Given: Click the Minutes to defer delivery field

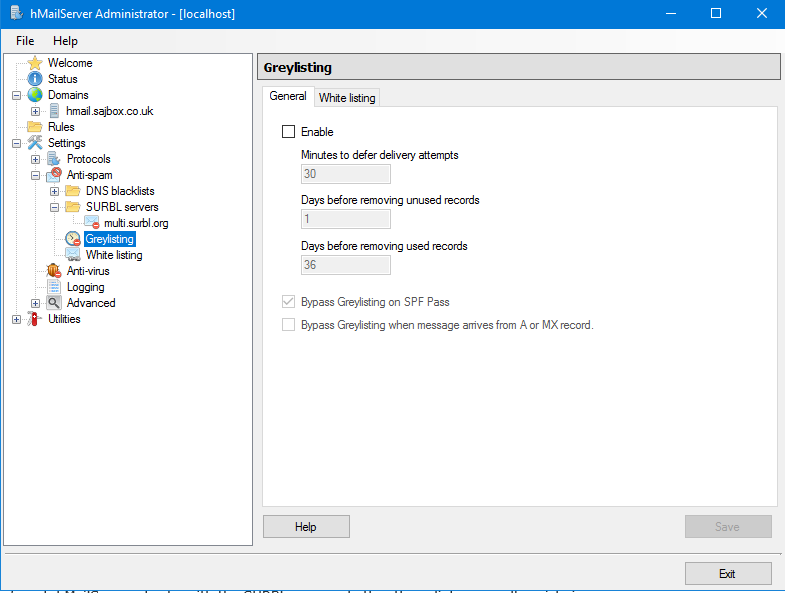Looking at the screenshot, I should pos(346,174).
